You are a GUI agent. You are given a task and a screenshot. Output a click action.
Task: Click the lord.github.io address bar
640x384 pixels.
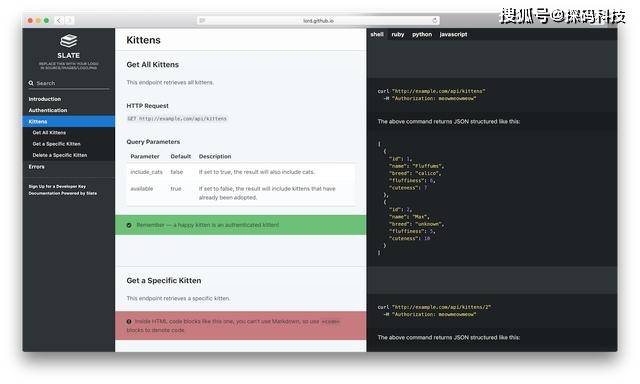click(318, 20)
